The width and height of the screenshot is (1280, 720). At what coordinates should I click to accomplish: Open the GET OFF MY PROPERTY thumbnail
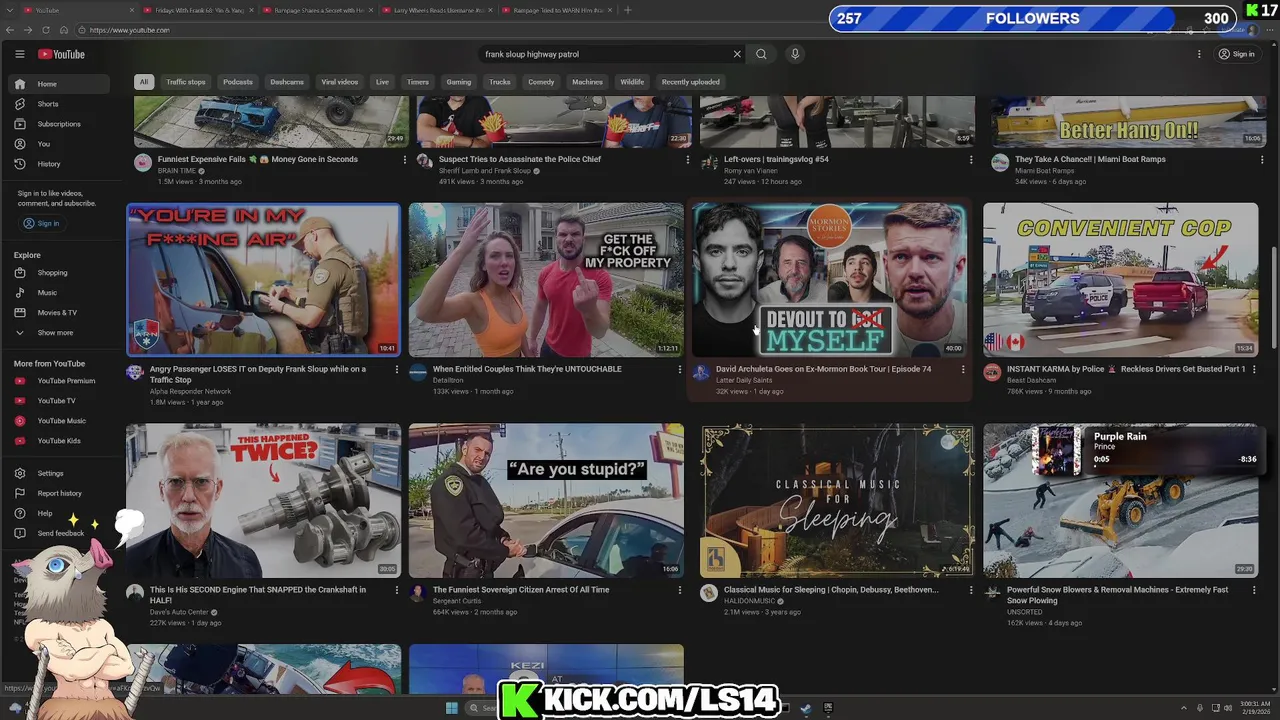(x=546, y=280)
